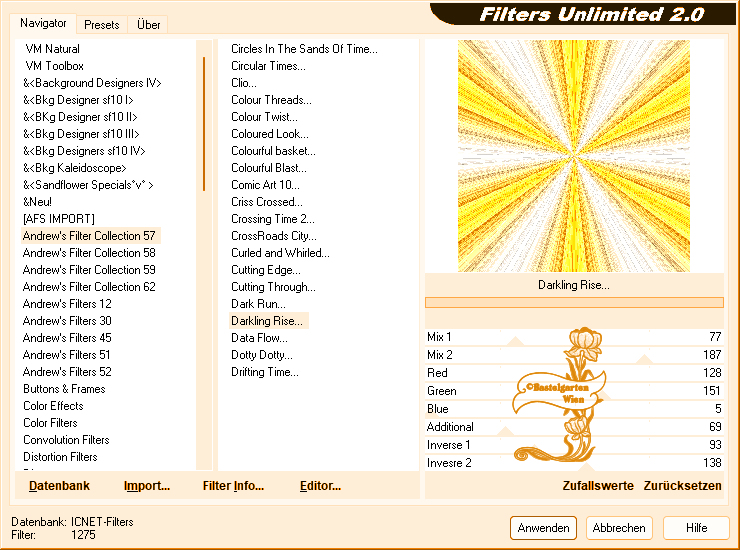Screen dimensions: 740x550
Task: Select &<Sandflower Specials°v°> category
Action: [88, 185]
